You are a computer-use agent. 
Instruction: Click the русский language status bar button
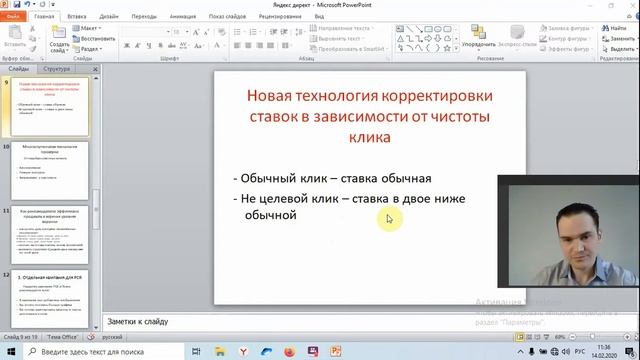coord(112,337)
